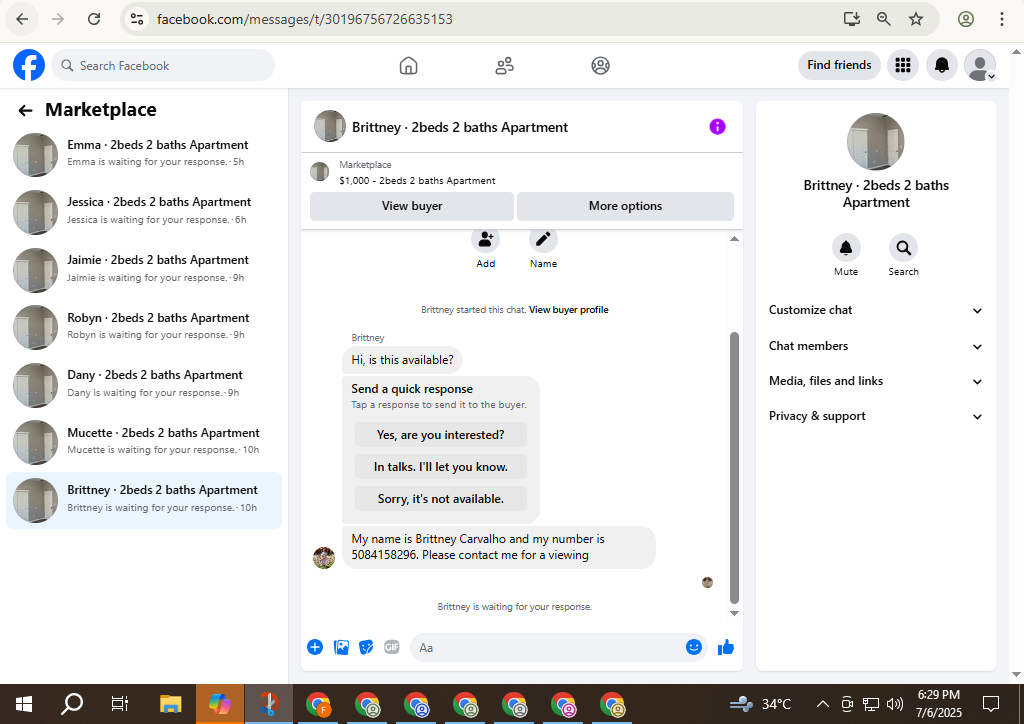Expand the Privacy & support section
This screenshot has height=724, width=1024.
876,417
